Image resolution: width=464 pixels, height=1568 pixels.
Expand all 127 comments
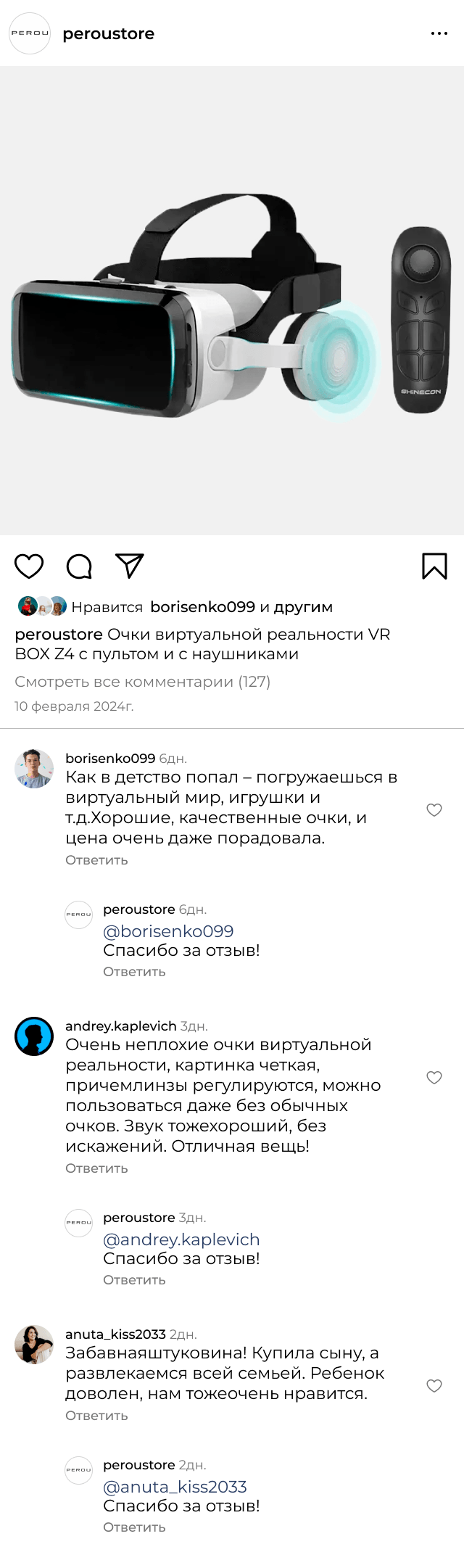[142, 682]
